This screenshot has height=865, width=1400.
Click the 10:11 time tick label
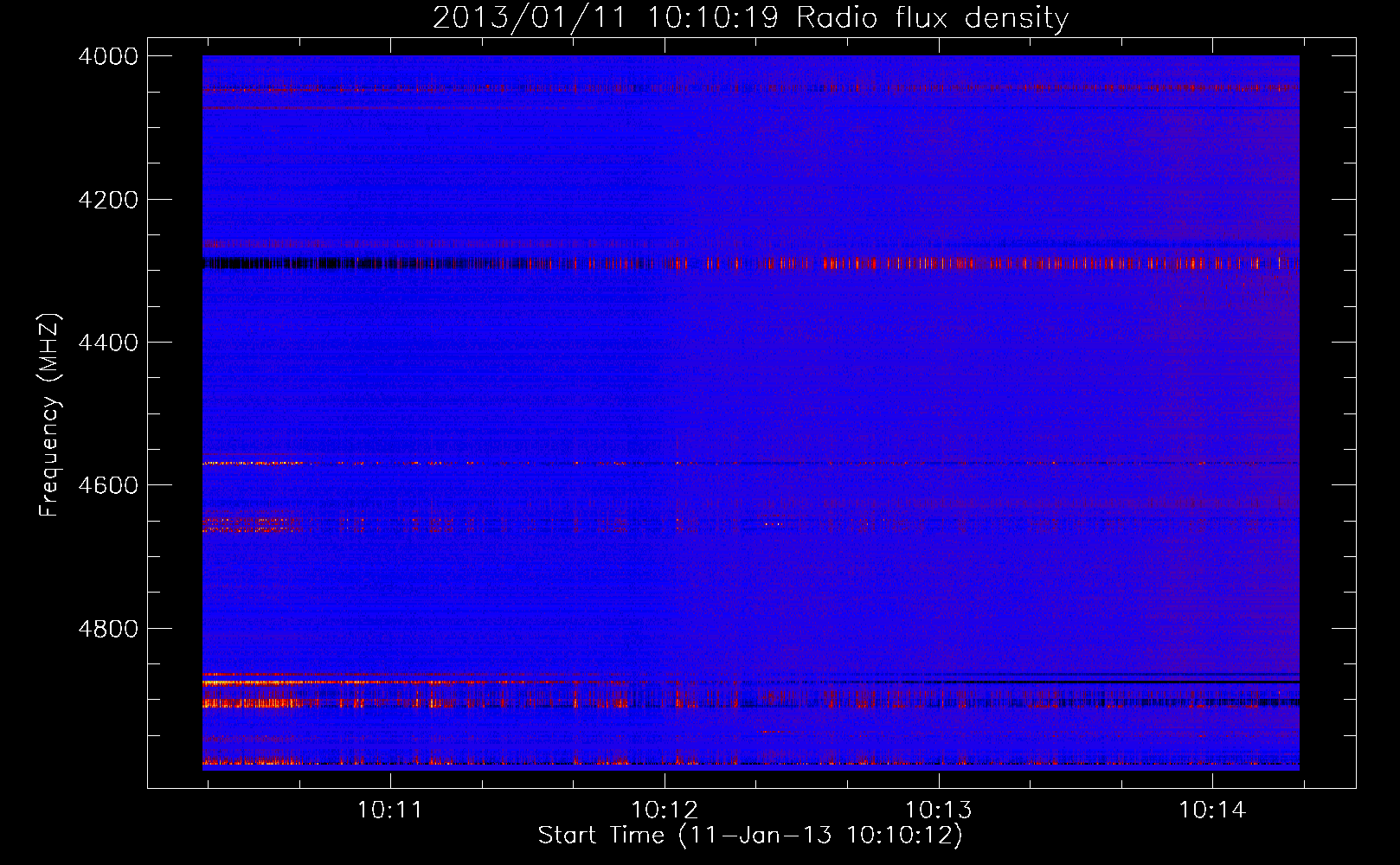tap(390, 810)
